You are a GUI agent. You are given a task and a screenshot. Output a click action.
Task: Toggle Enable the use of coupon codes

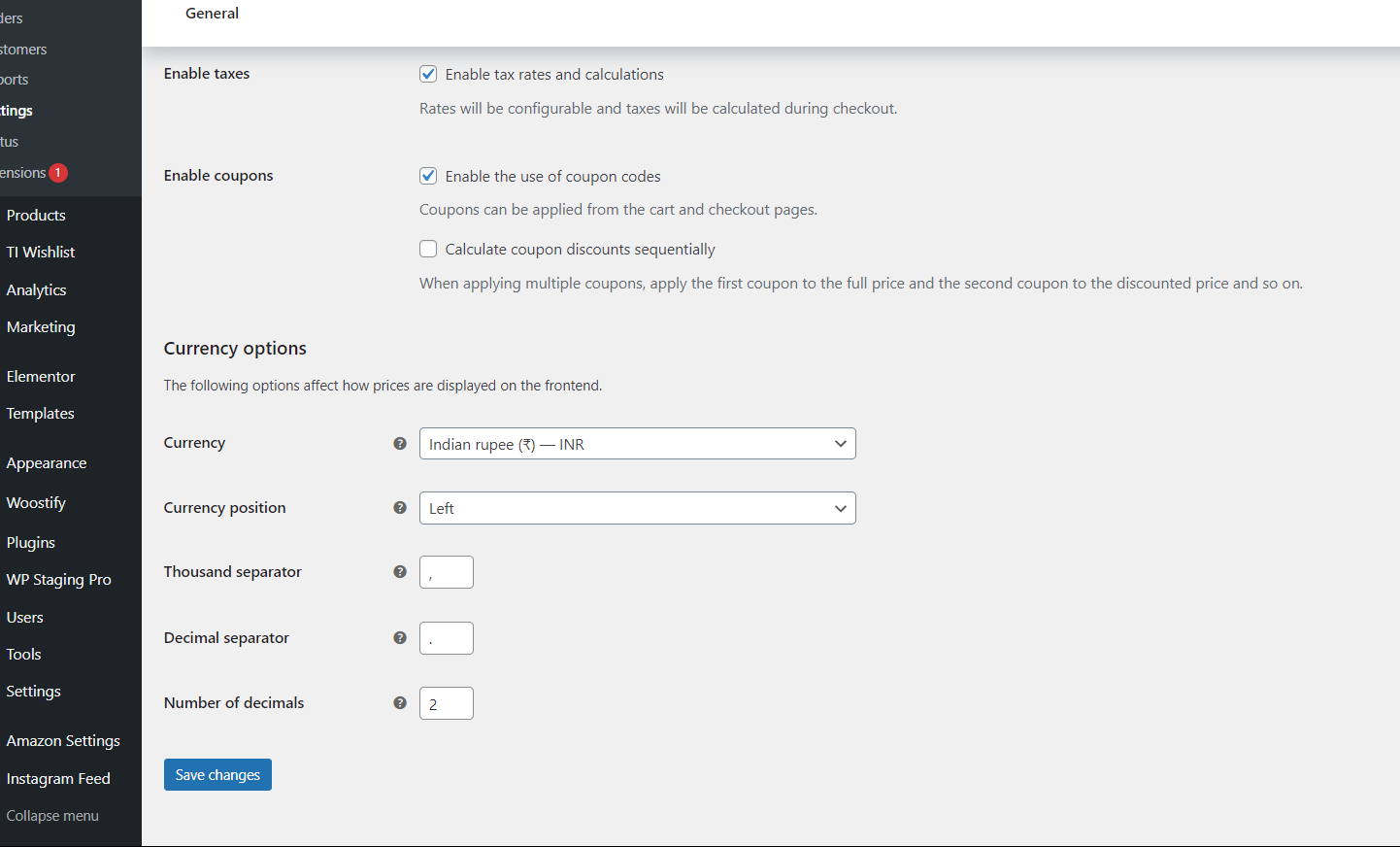[x=428, y=176]
